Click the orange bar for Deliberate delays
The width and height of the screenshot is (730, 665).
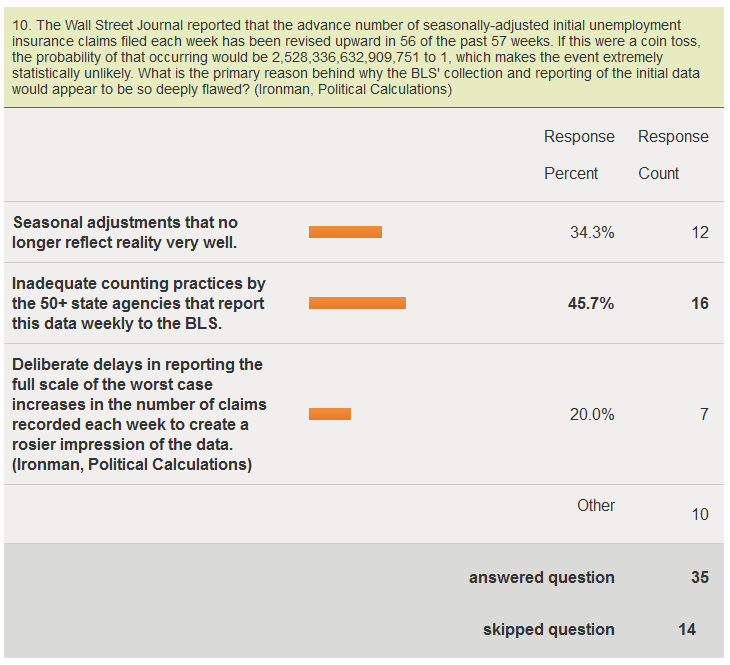330,414
